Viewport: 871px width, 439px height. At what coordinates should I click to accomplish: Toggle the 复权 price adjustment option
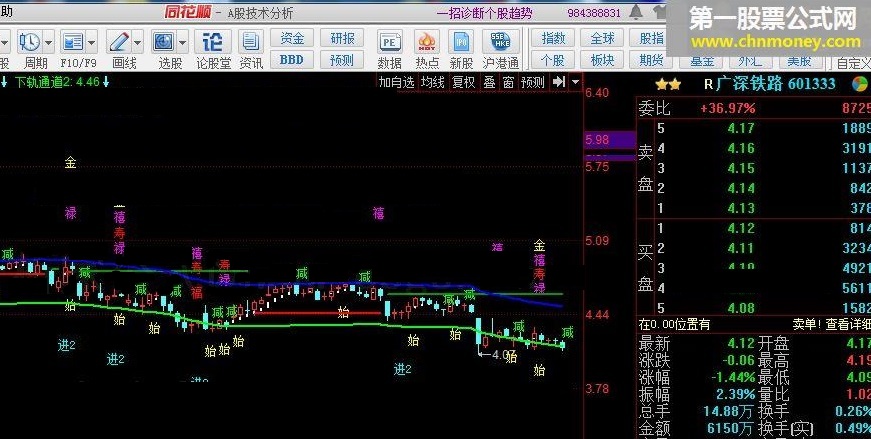point(463,82)
